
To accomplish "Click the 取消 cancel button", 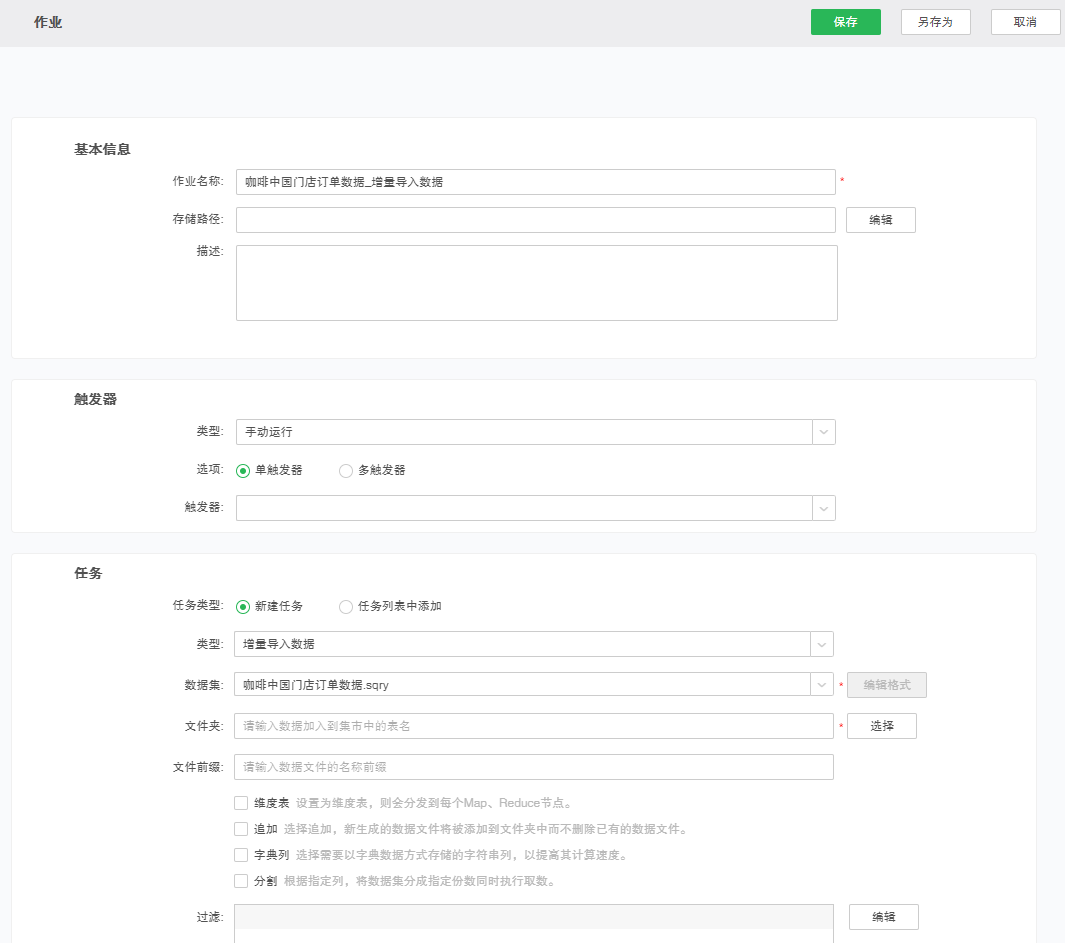I will pos(1025,21).
